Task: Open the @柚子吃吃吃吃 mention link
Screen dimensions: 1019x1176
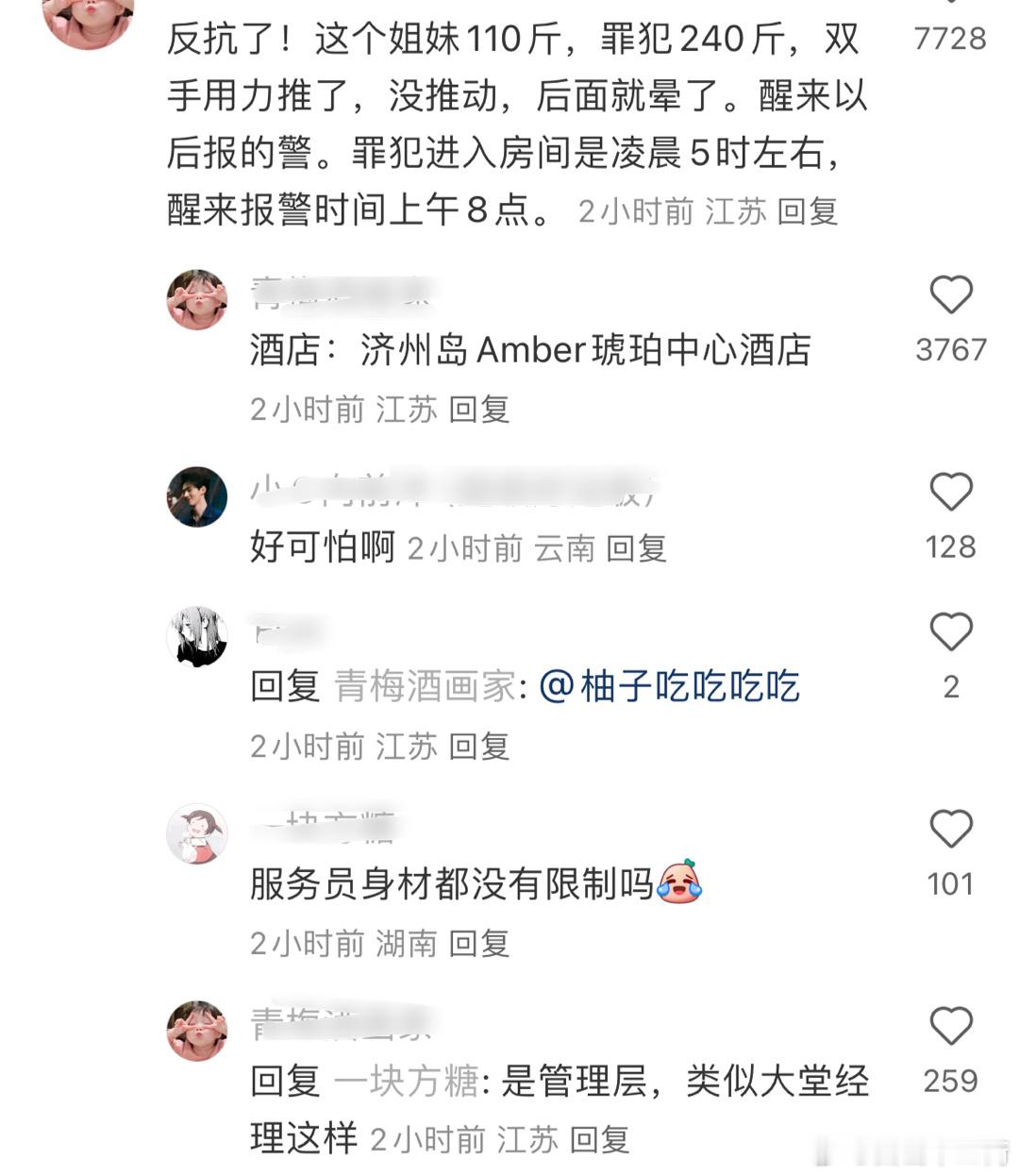Action: click(x=669, y=686)
